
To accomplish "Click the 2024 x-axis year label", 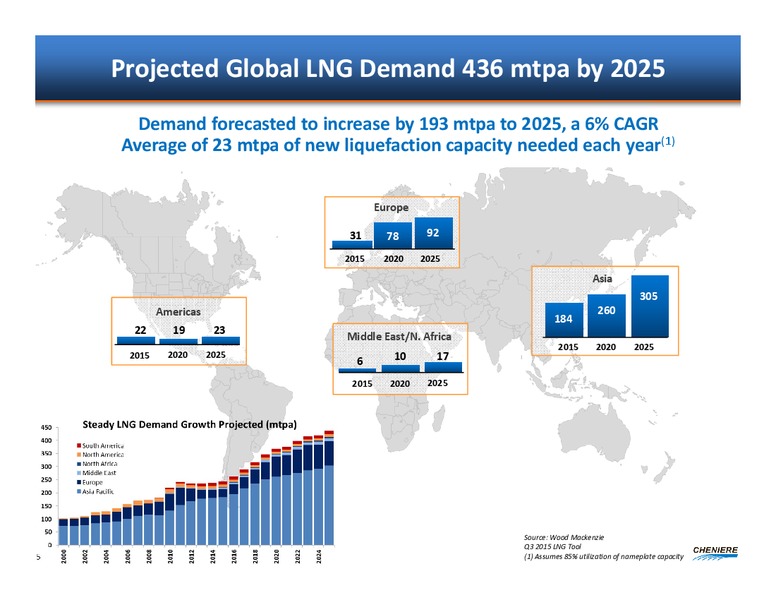I will pyautogui.click(x=319, y=556).
